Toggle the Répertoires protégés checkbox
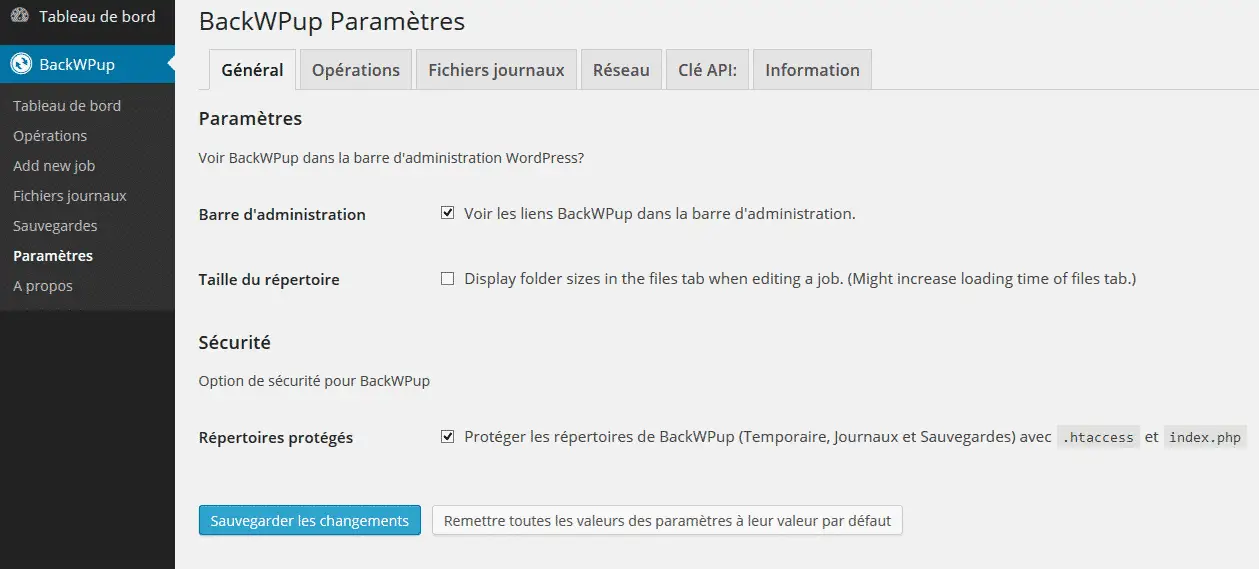1259x569 pixels. point(448,437)
